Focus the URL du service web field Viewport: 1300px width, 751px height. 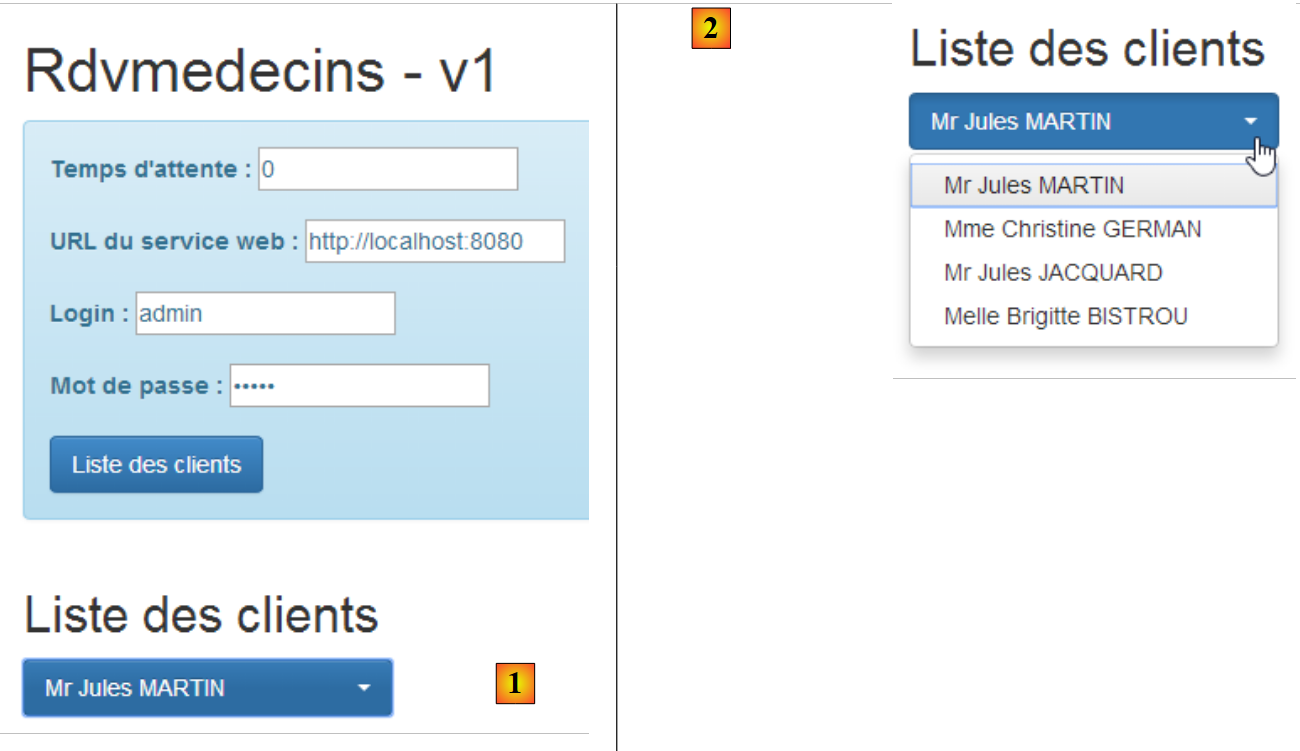click(435, 241)
